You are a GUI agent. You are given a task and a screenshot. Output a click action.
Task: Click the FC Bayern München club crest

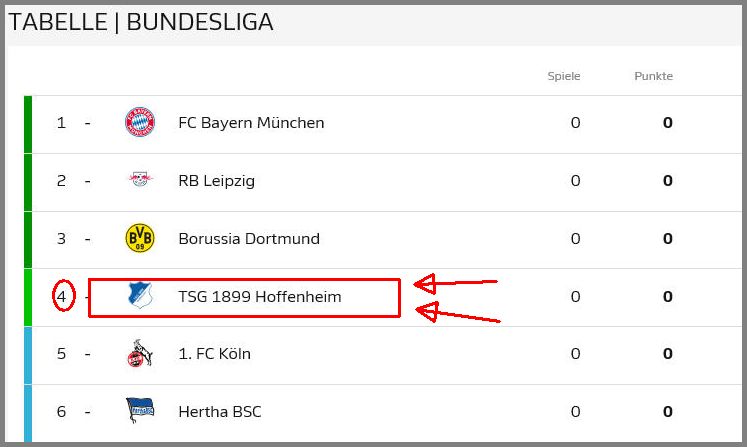point(140,122)
